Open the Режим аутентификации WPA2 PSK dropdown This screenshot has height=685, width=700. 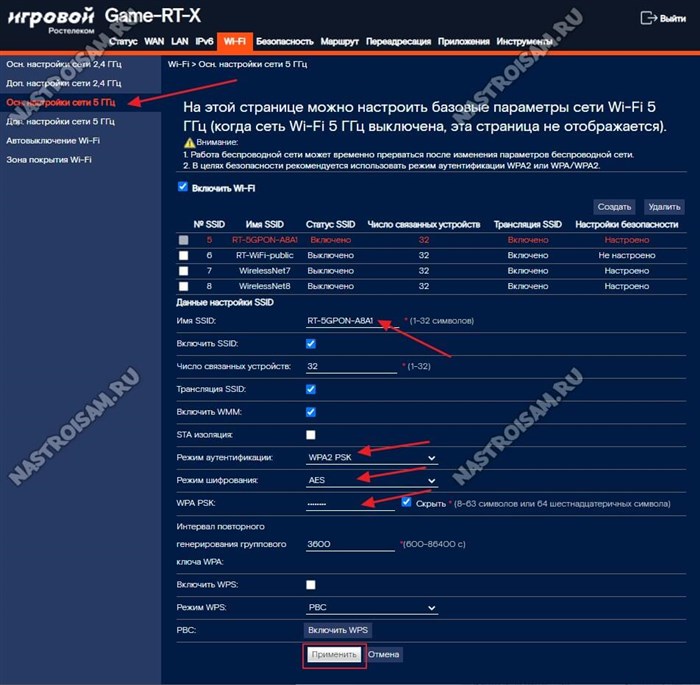coord(371,458)
